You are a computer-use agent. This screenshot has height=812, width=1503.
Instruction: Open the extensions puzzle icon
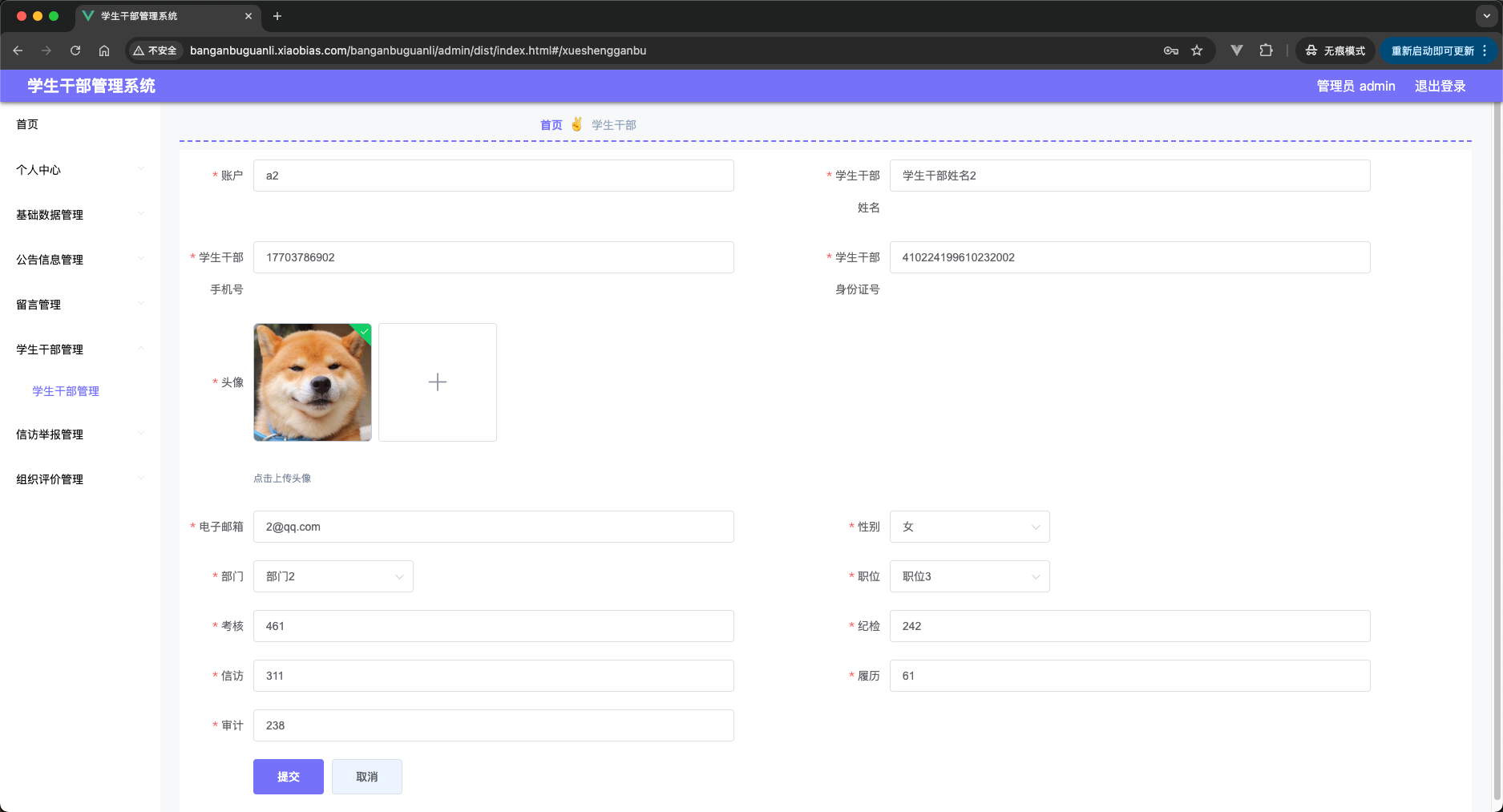coord(1266,50)
